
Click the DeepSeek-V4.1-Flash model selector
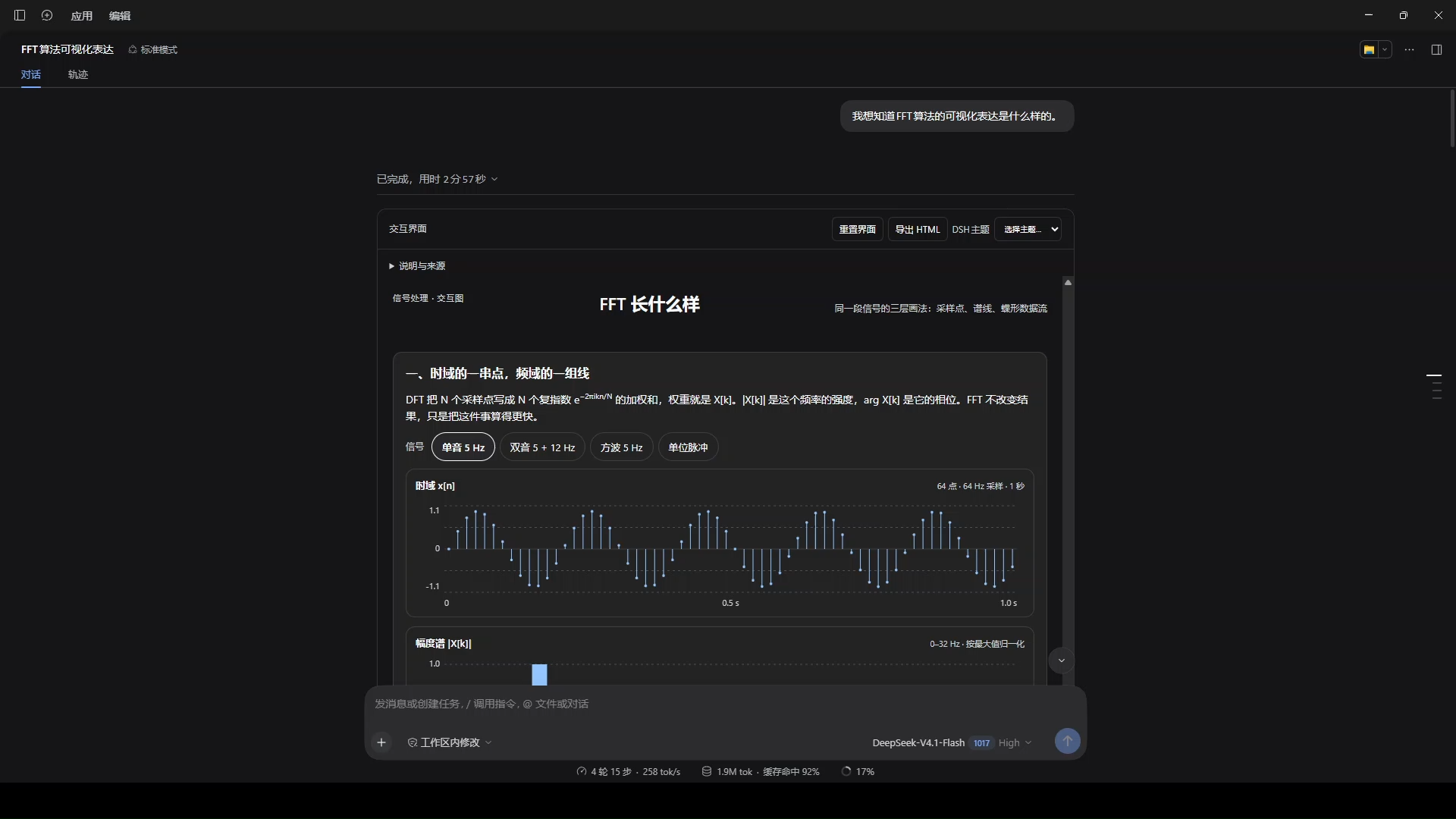(918, 742)
